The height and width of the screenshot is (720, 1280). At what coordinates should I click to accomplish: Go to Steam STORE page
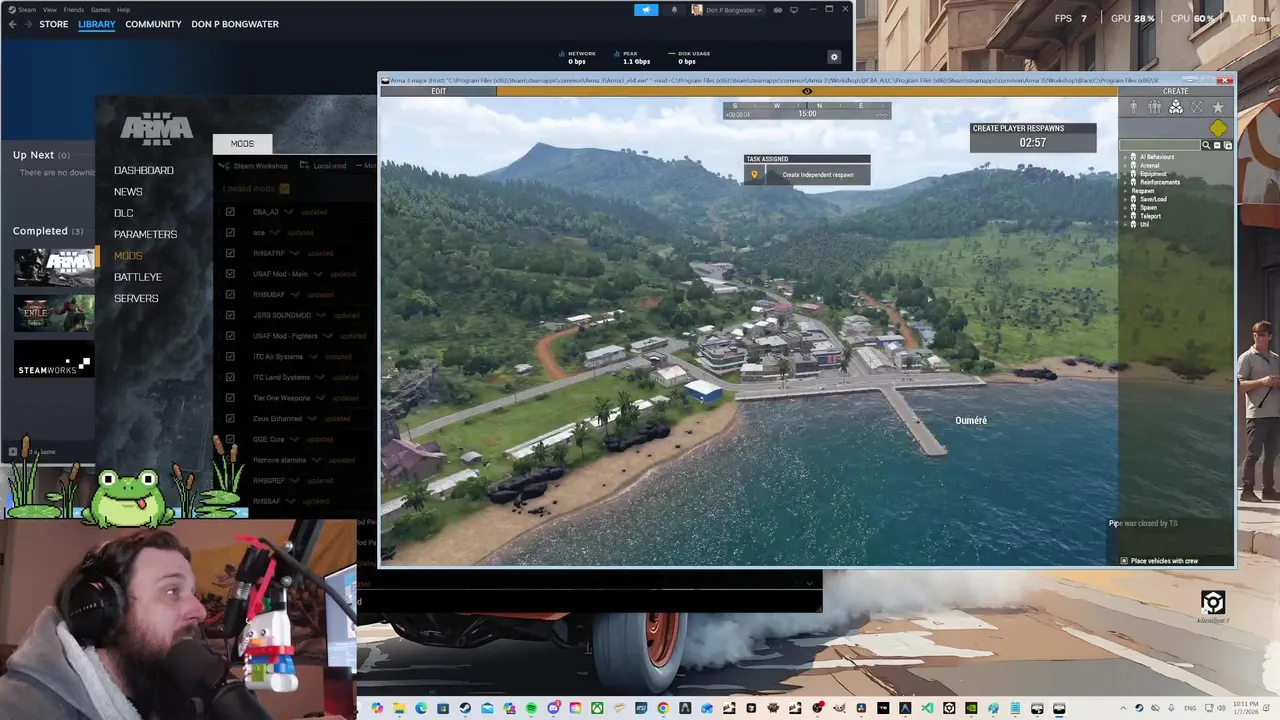tap(53, 24)
